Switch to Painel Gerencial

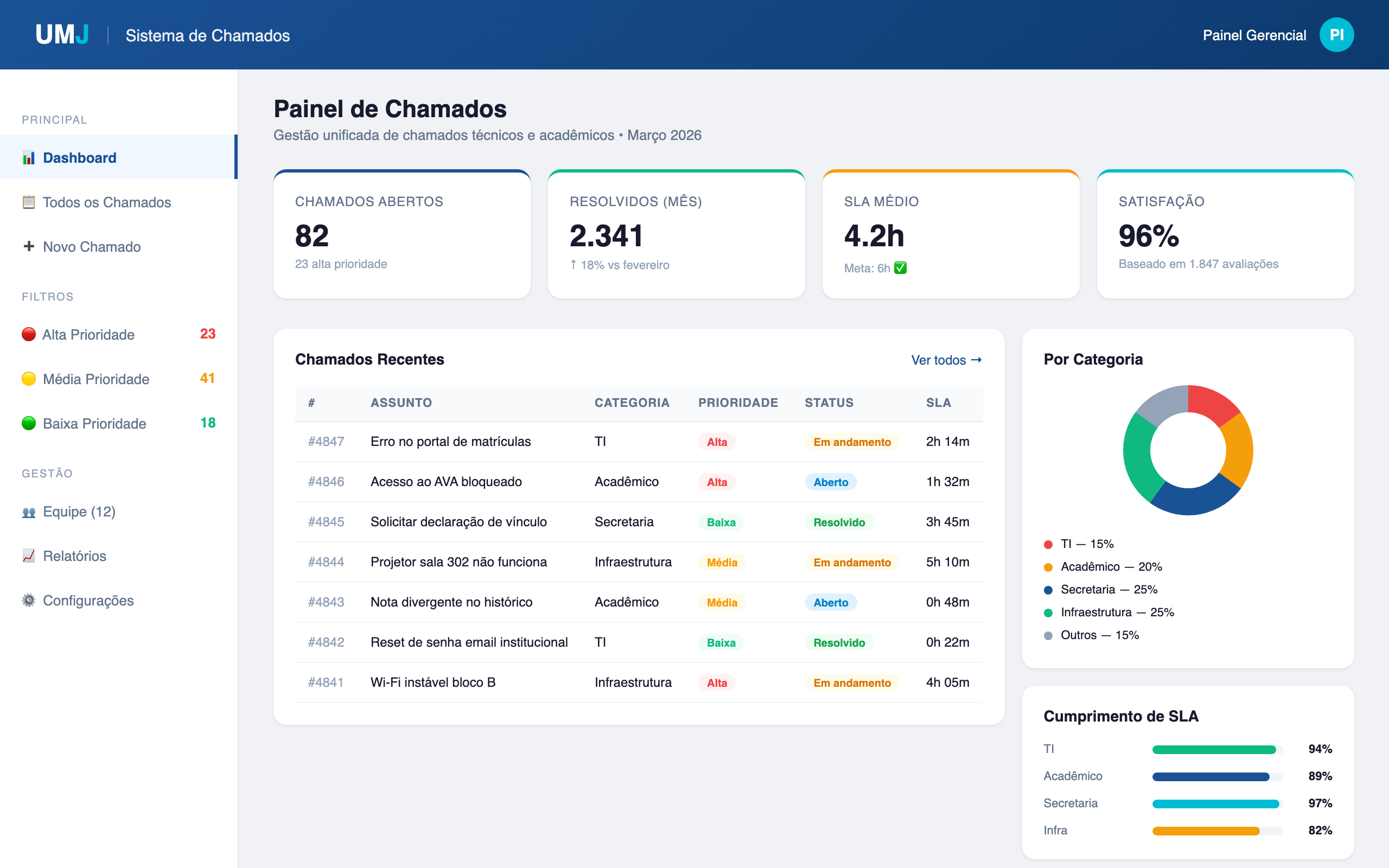[x=1254, y=34]
